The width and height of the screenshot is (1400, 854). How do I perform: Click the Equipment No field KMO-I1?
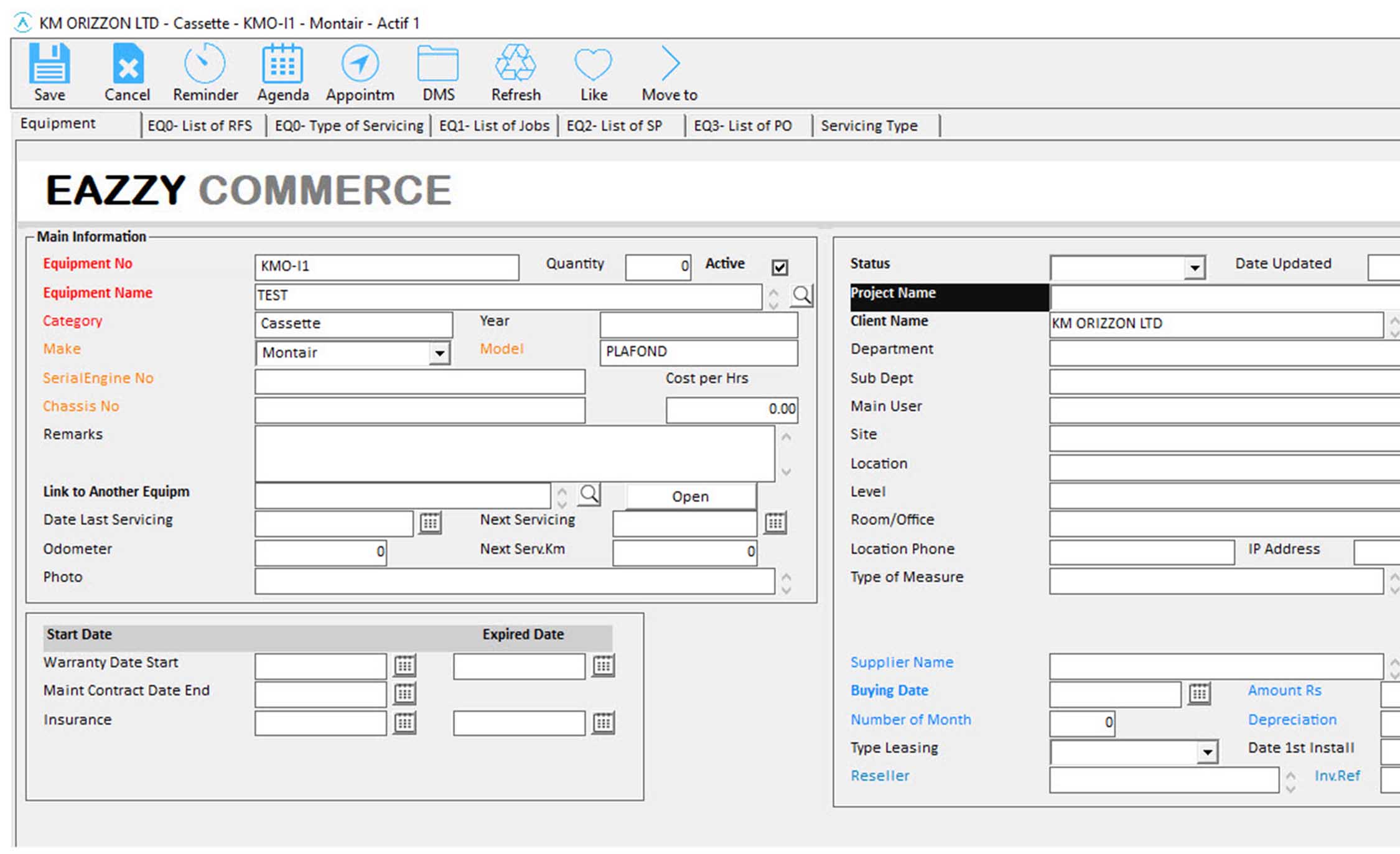[x=386, y=267]
